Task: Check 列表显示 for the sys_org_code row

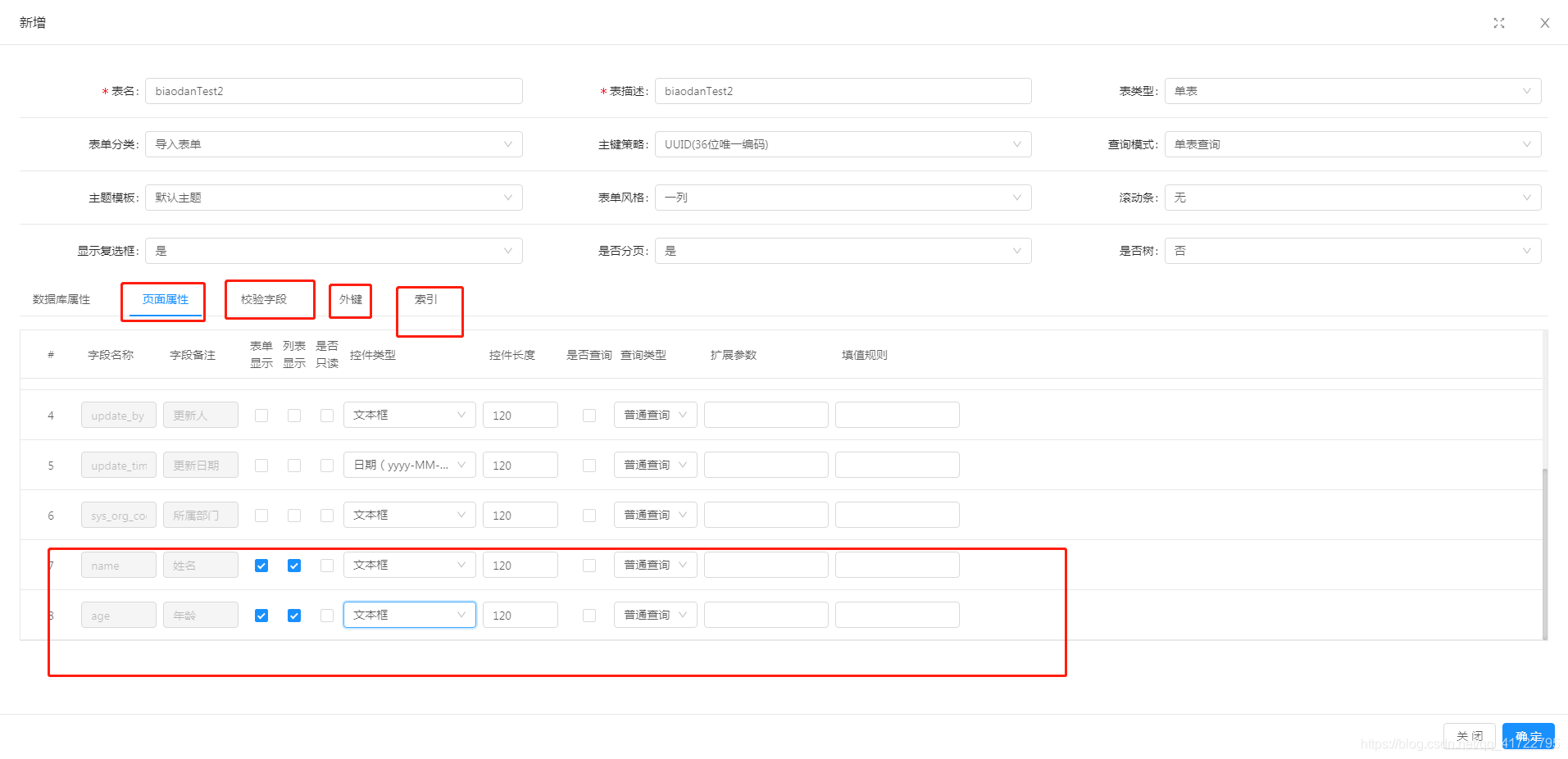Action: (294, 516)
